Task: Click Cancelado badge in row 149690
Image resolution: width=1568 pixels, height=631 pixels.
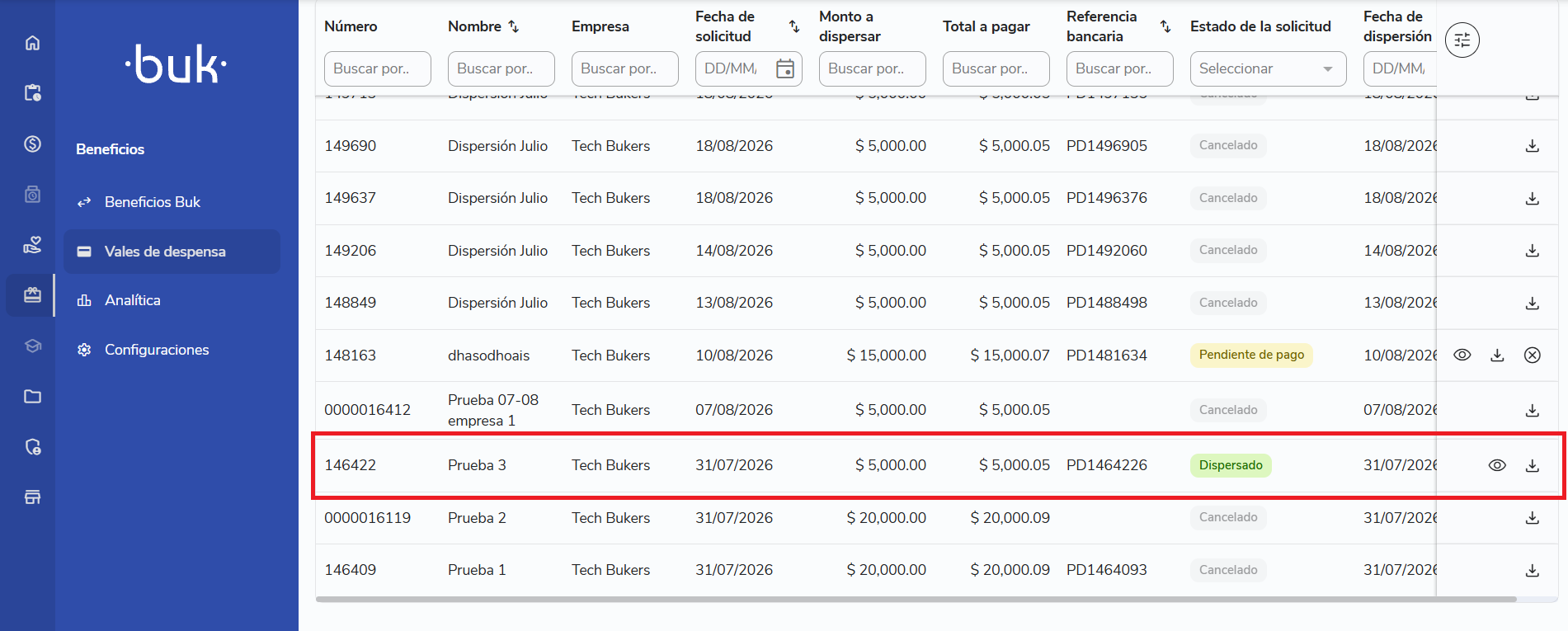Action: [1228, 145]
